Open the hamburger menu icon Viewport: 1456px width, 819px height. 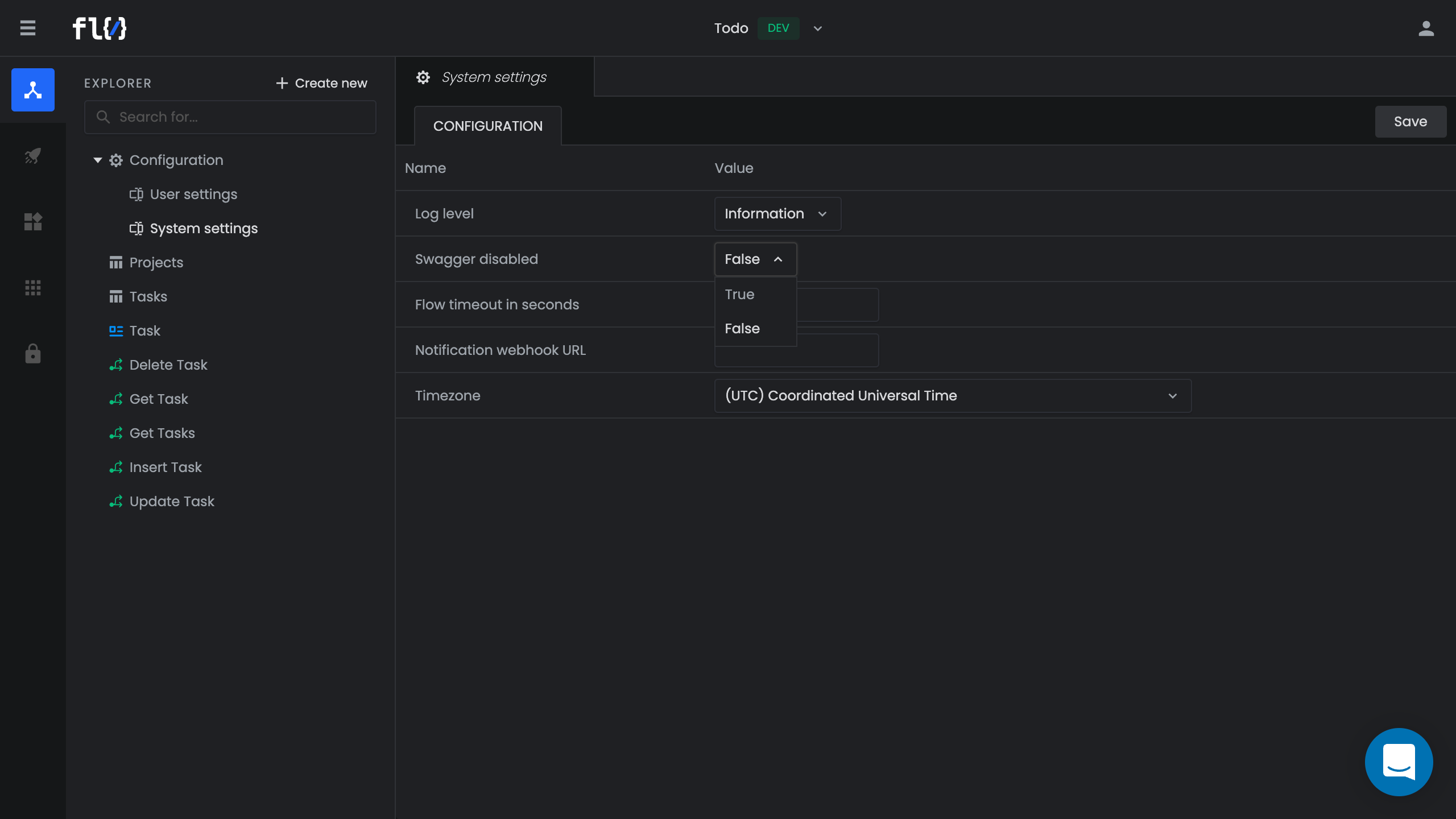coord(27,28)
